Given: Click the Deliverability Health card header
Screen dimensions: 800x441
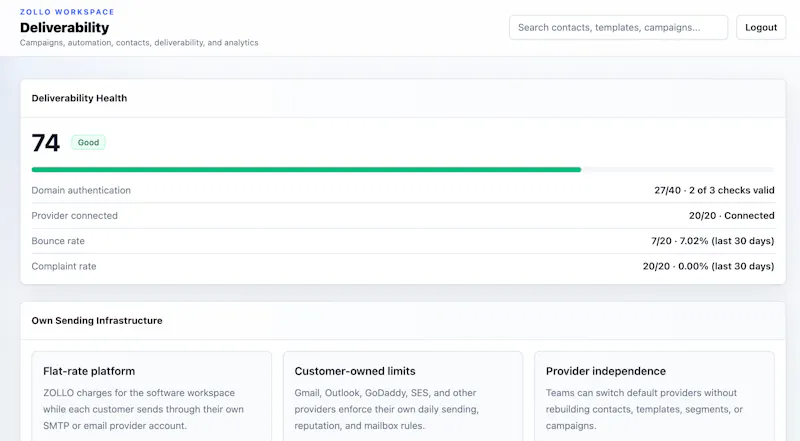Looking at the screenshot, I should [403, 99].
